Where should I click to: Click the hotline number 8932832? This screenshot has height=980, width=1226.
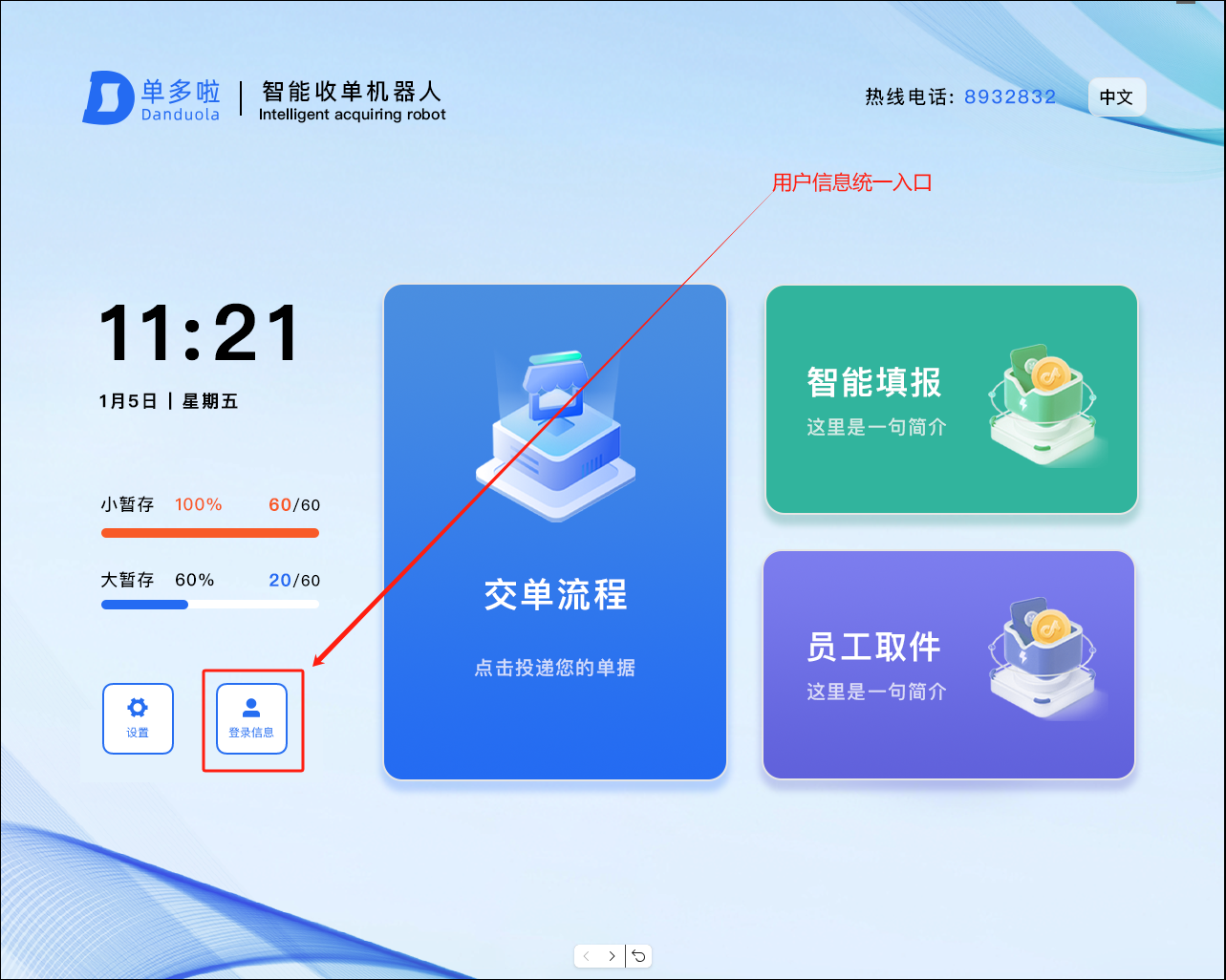[1010, 97]
